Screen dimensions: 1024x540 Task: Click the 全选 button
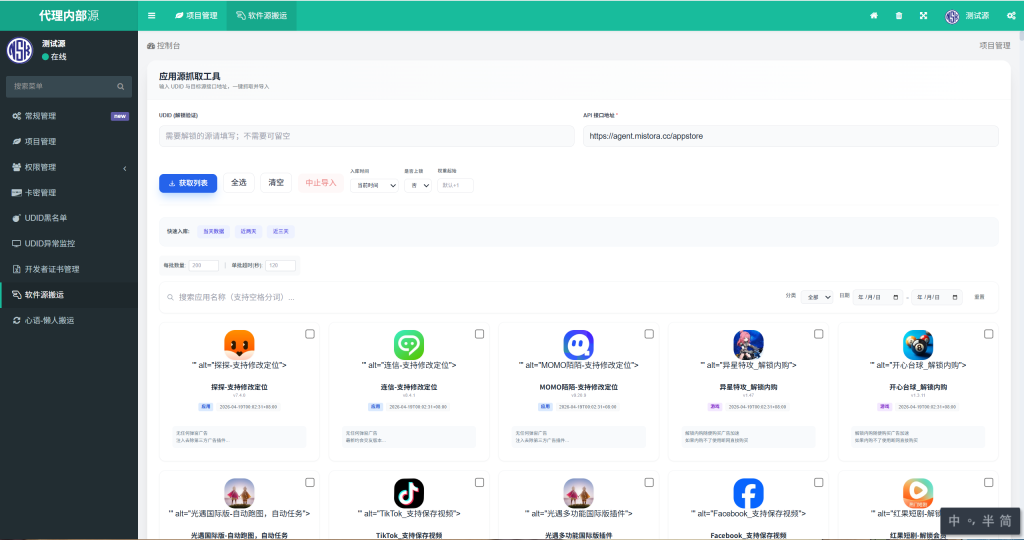point(239,183)
